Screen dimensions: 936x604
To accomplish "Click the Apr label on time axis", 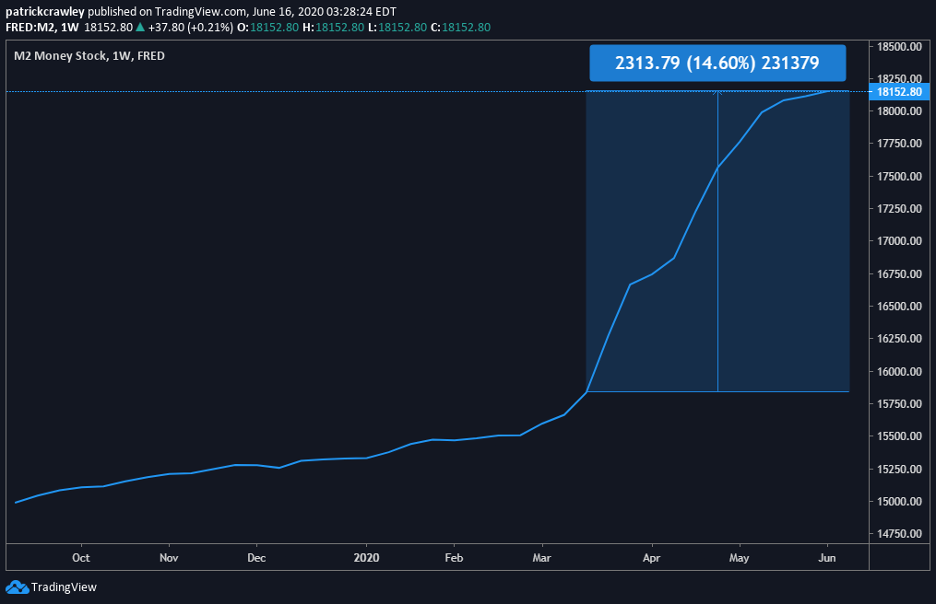I will pyautogui.click(x=652, y=557).
